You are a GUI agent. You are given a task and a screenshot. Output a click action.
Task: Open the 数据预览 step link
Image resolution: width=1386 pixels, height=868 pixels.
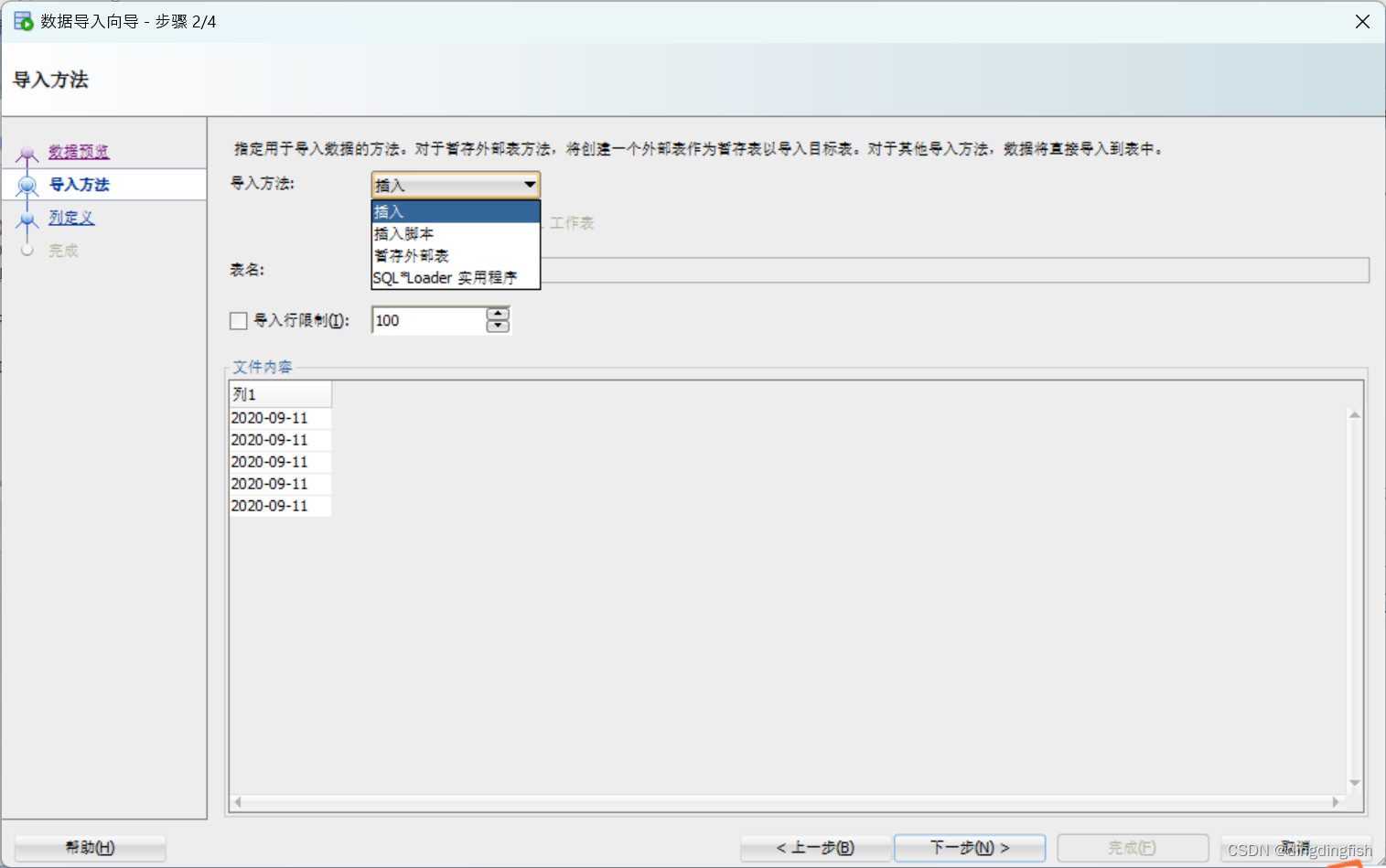point(79,152)
